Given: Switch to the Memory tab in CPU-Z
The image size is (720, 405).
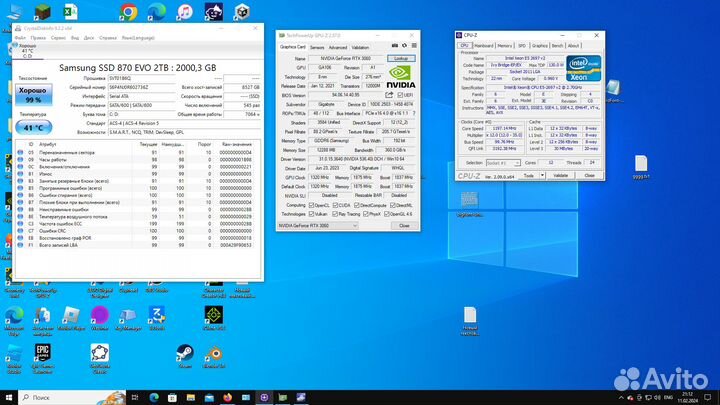Looking at the screenshot, I should 504,45.
